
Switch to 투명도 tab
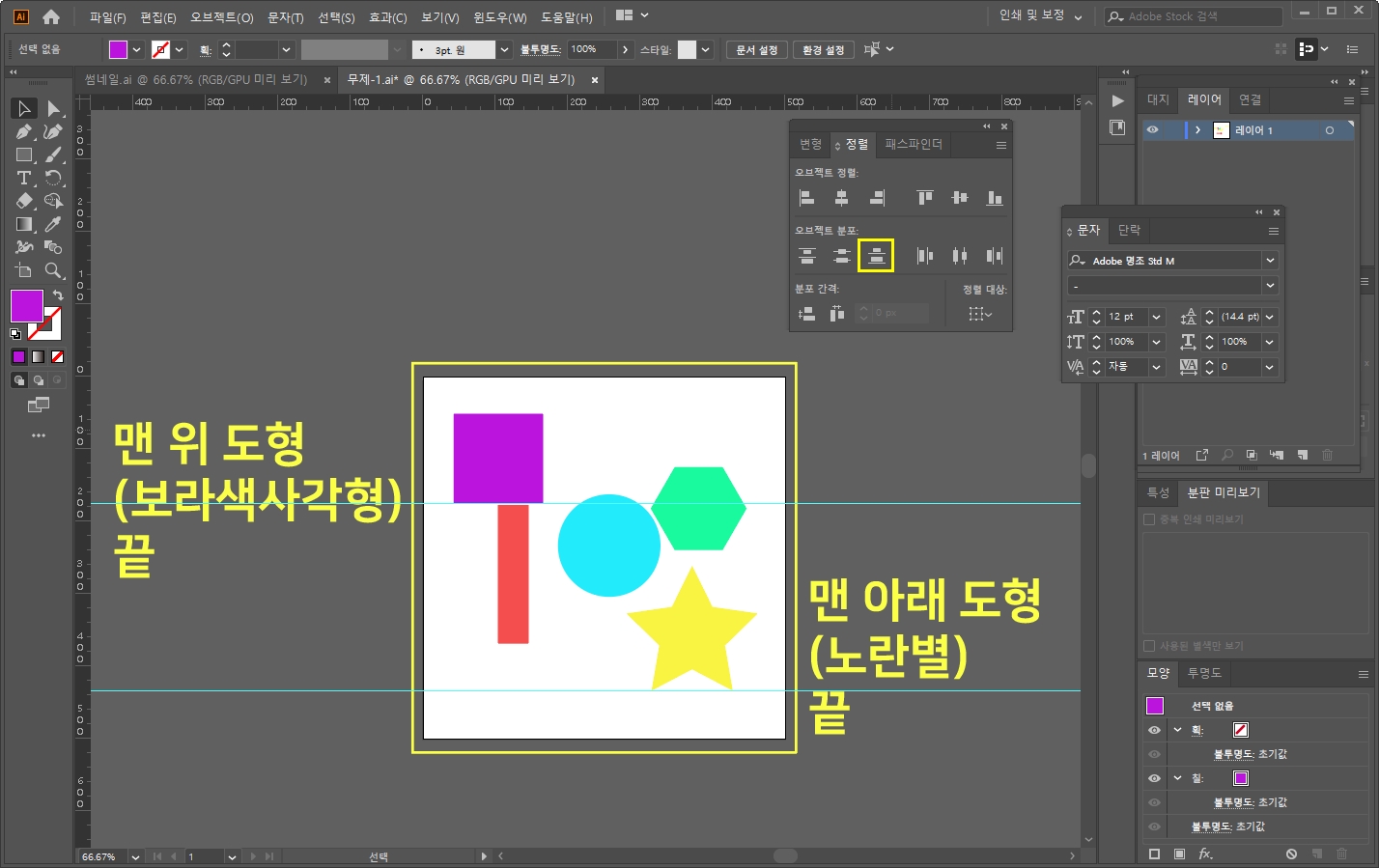click(x=1204, y=673)
